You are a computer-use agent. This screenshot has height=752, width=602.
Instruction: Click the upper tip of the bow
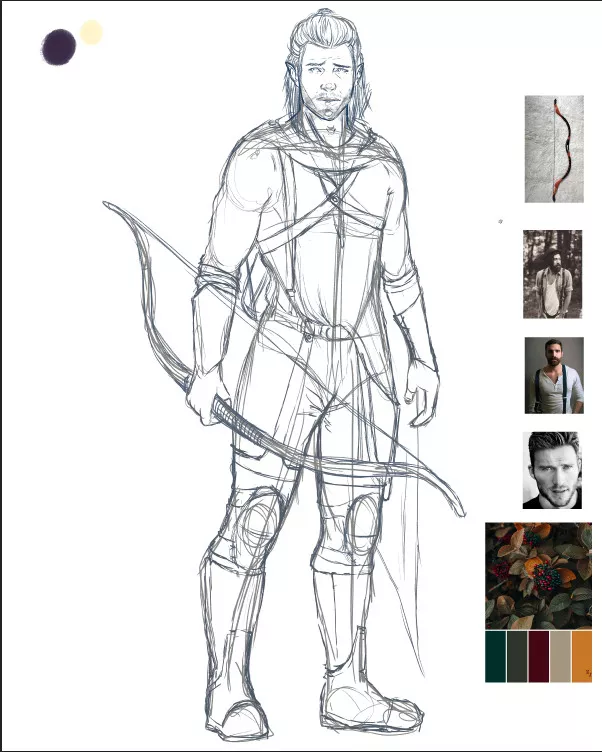point(106,205)
